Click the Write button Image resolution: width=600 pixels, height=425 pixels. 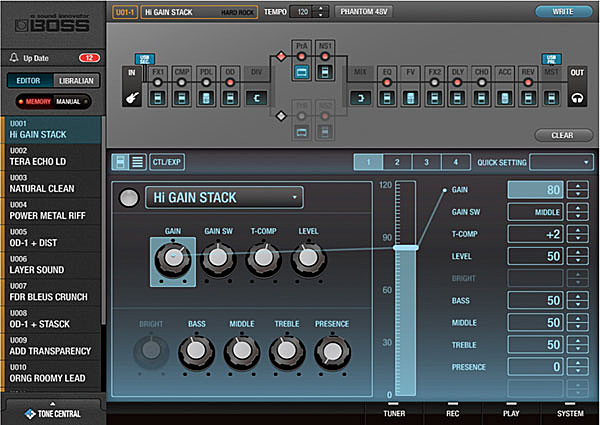tap(564, 12)
